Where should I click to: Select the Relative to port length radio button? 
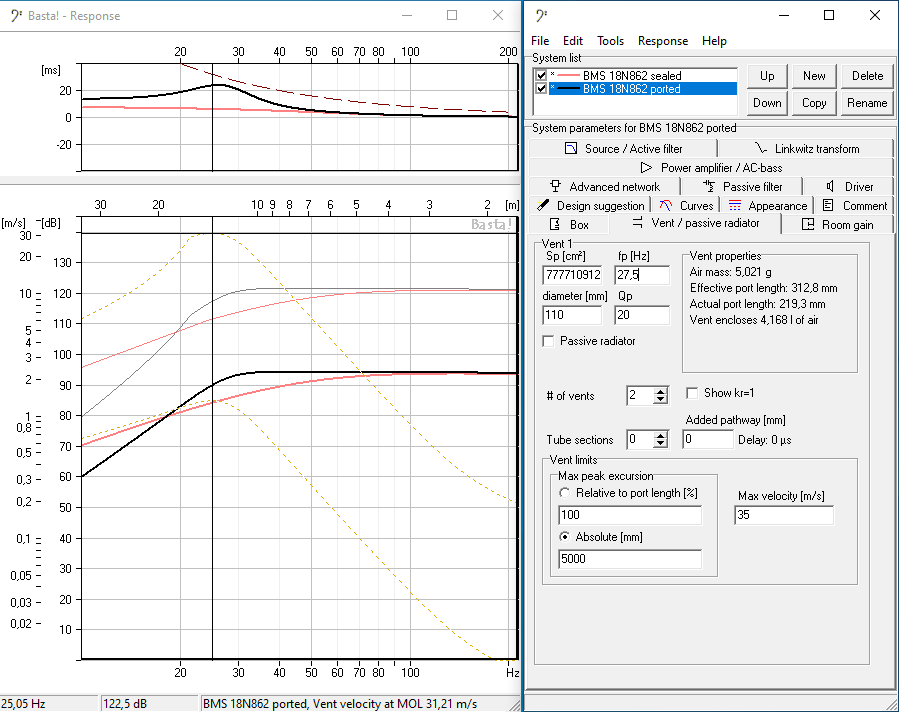[565, 493]
